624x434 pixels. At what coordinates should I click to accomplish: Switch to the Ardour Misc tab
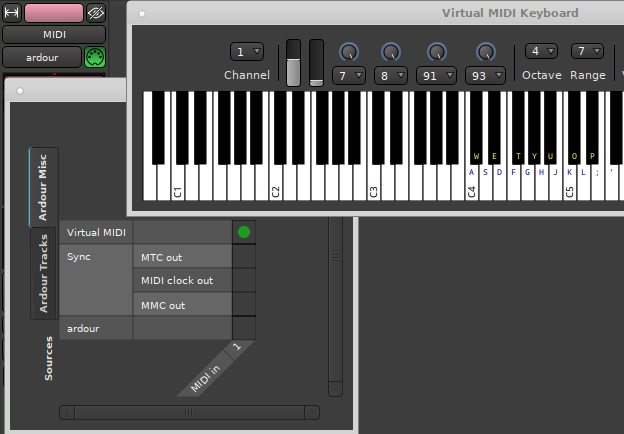44,186
